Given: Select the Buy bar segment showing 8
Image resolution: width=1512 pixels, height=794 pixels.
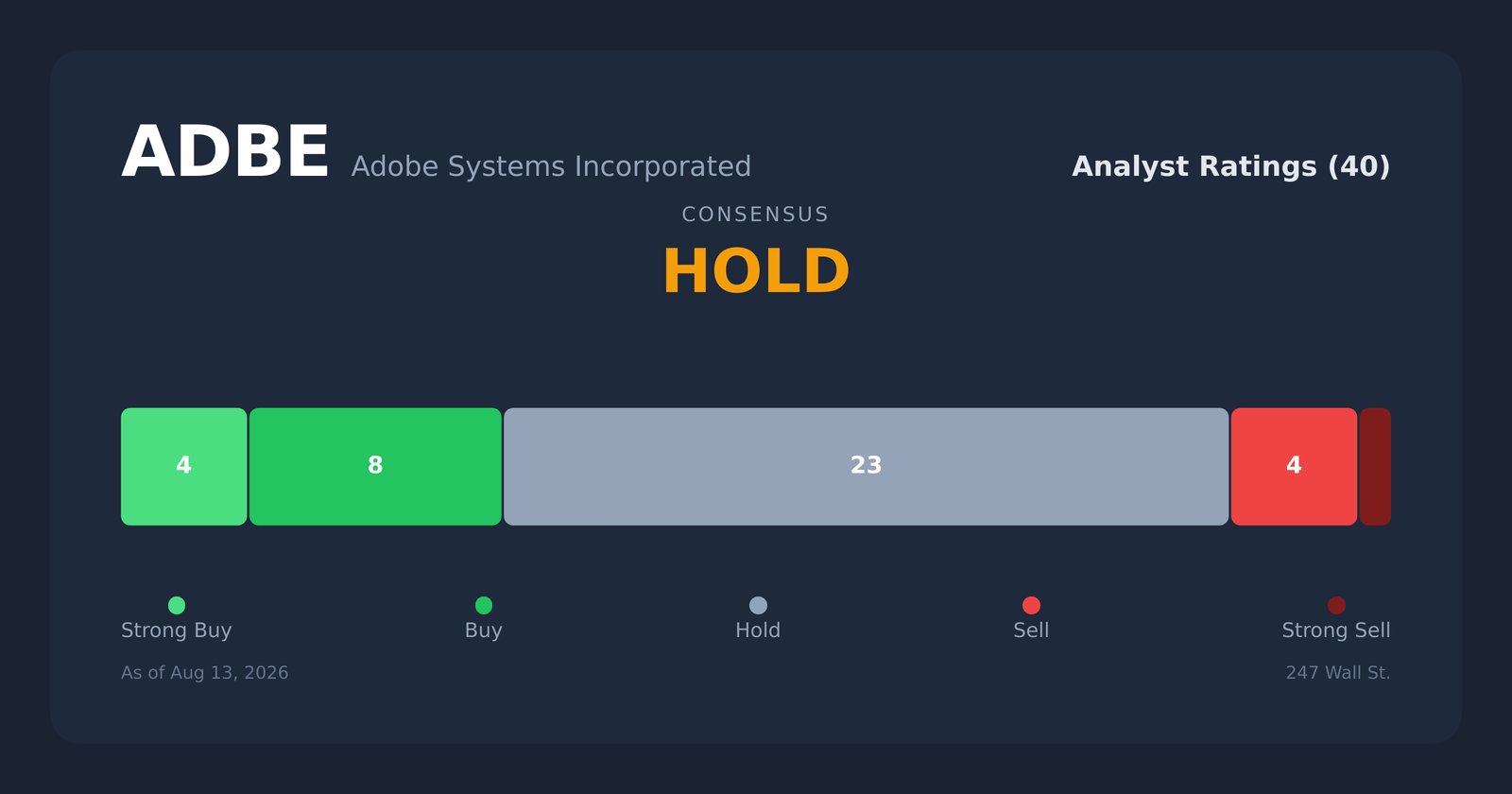Looking at the screenshot, I should tap(375, 466).
